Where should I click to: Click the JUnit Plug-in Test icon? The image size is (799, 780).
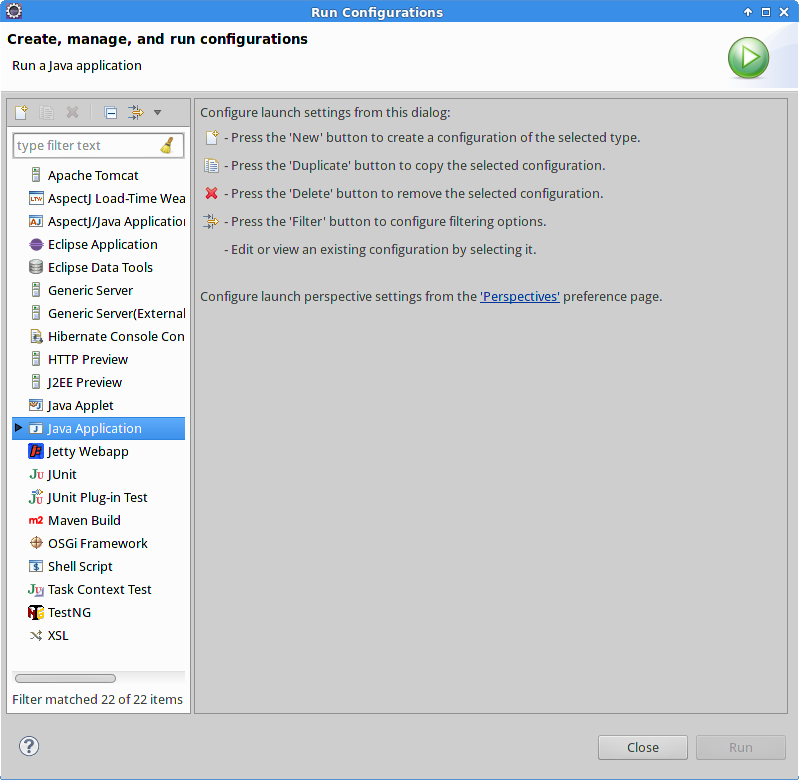36,497
